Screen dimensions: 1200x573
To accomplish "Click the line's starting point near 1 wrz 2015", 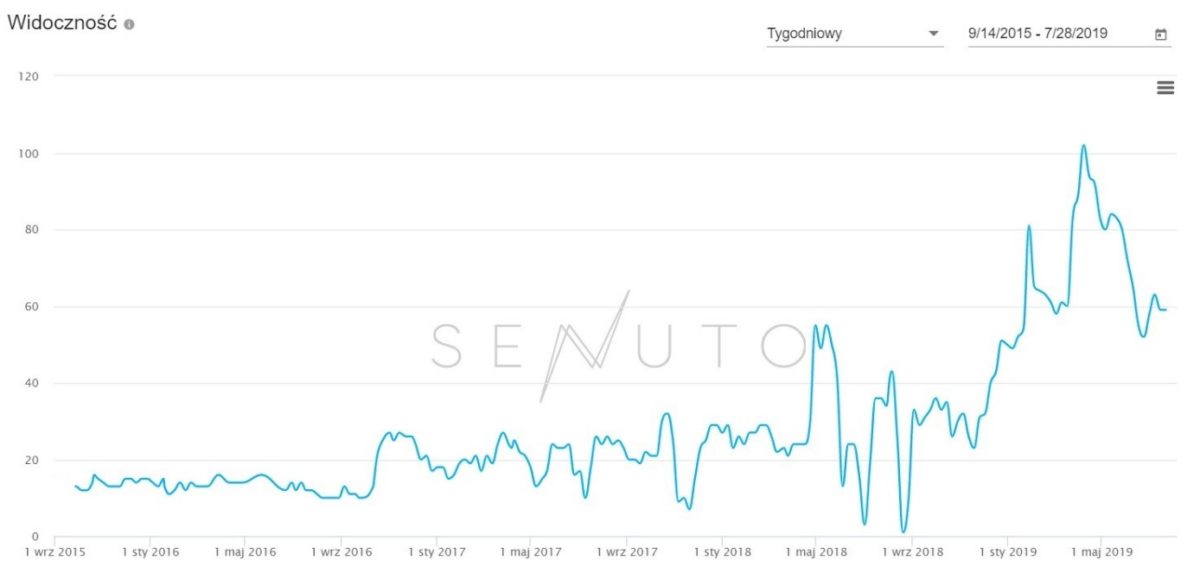I will (x=76, y=486).
